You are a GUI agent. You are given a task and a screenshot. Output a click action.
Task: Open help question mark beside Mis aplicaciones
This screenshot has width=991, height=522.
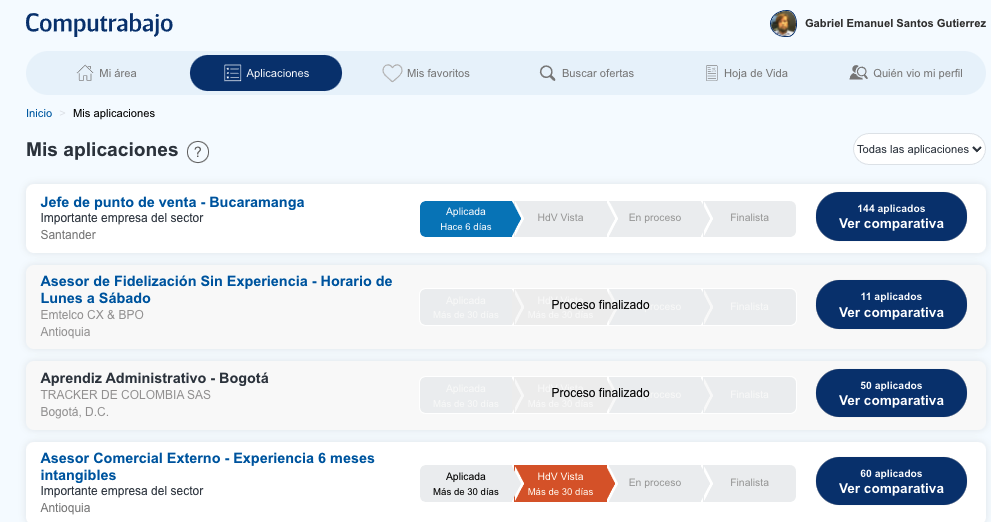pos(198,152)
